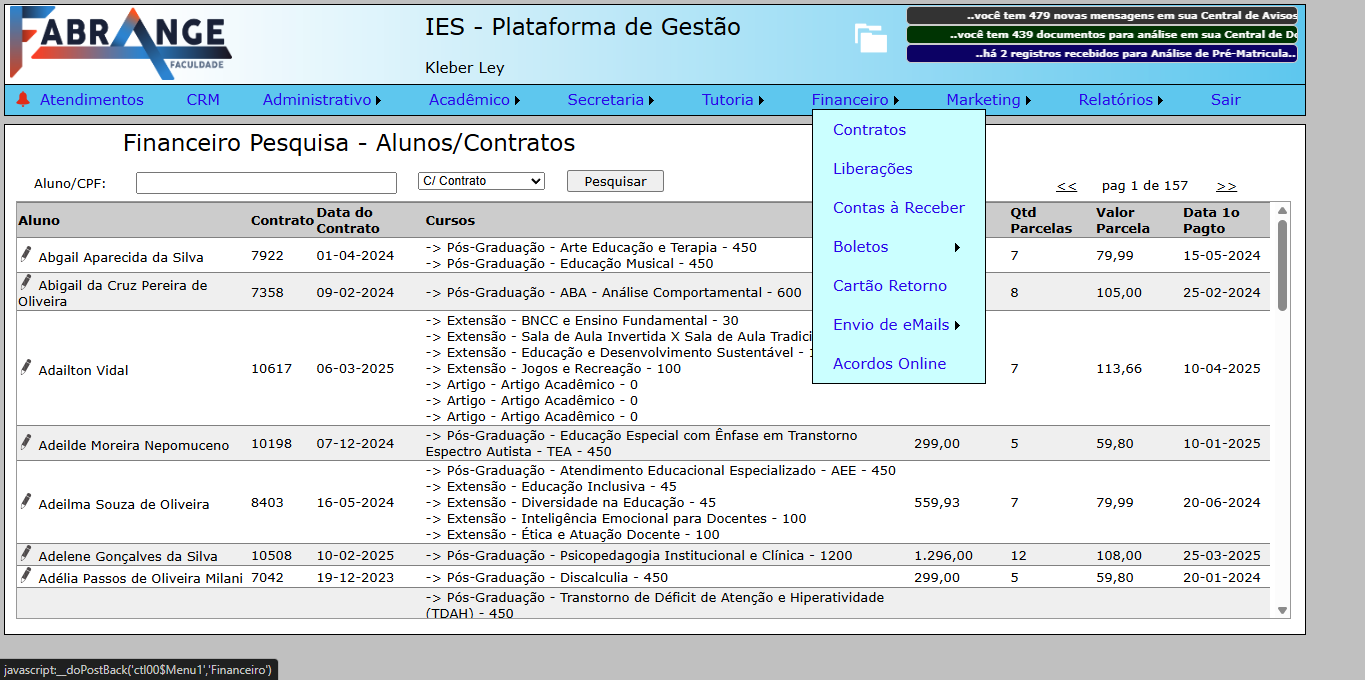Click contract number 8403
Image resolution: width=1365 pixels, height=680 pixels.
(x=267, y=503)
